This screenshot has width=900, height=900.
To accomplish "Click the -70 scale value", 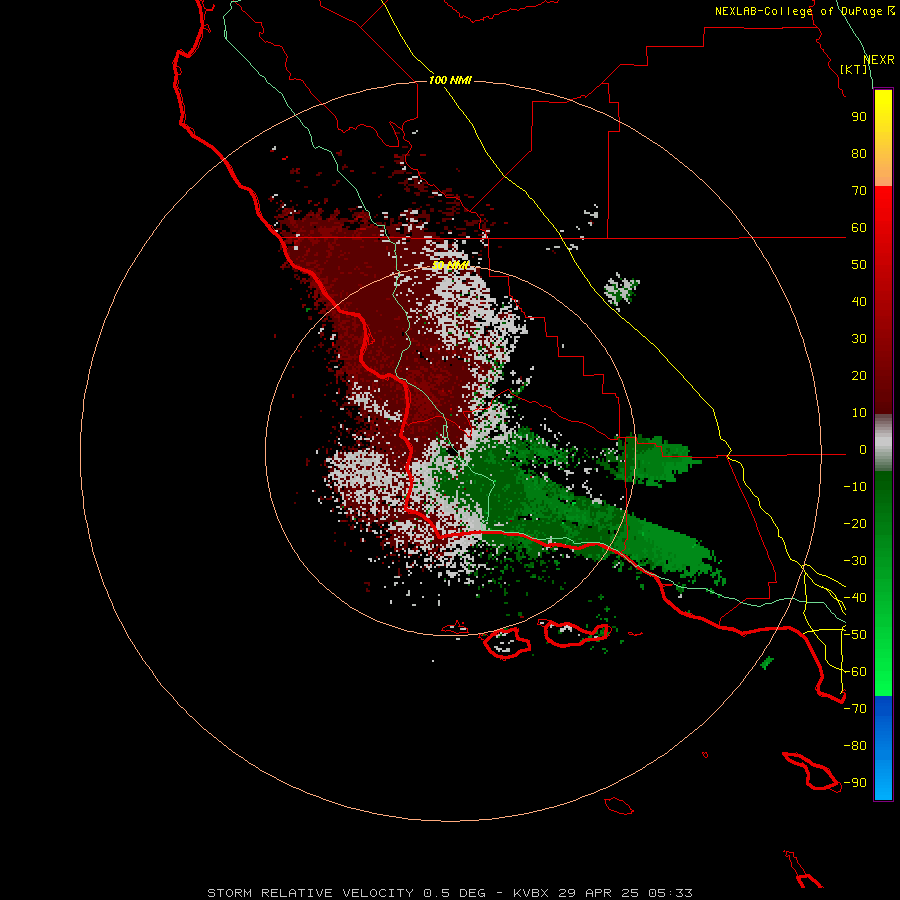I will (x=855, y=709).
